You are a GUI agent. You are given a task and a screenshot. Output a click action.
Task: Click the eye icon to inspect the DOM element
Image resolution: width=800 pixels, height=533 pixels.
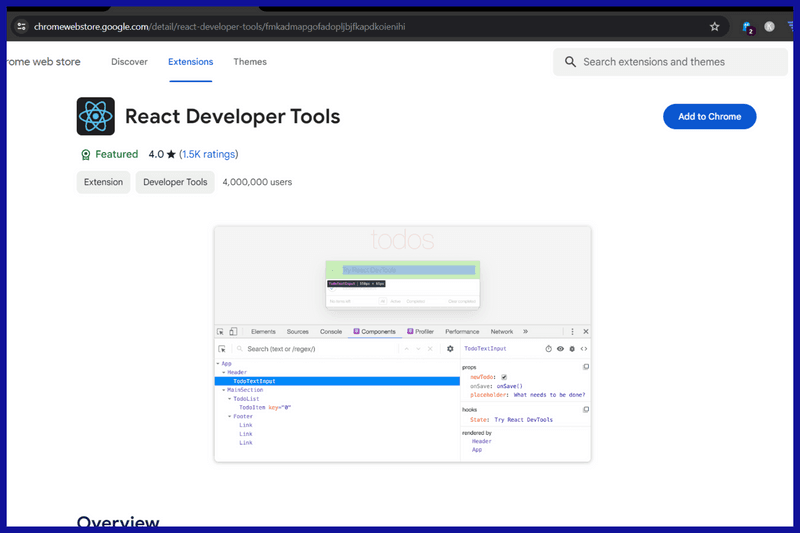coord(560,349)
